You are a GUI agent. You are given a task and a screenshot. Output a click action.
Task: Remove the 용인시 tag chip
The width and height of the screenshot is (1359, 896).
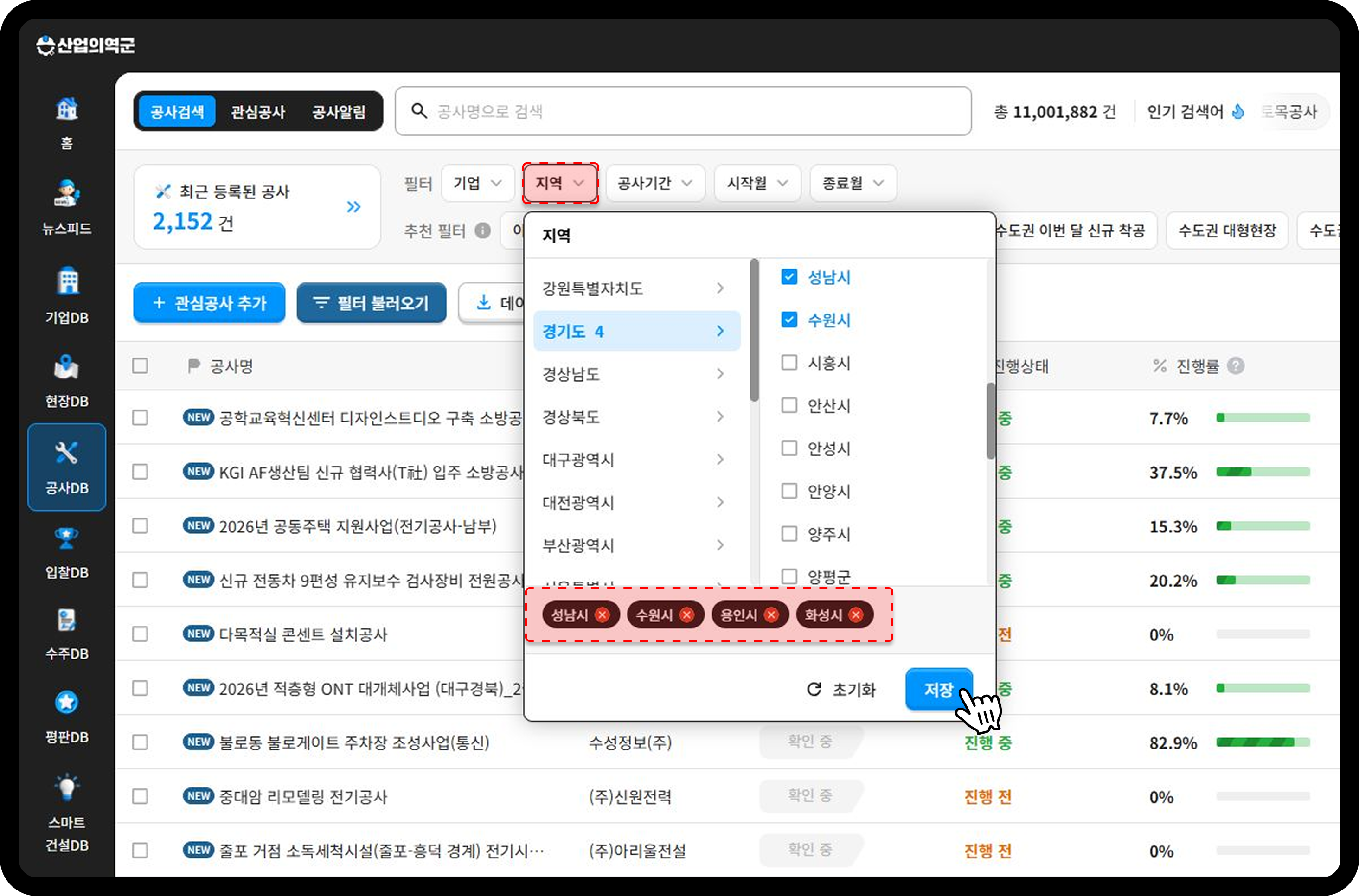pyautogui.click(x=771, y=615)
